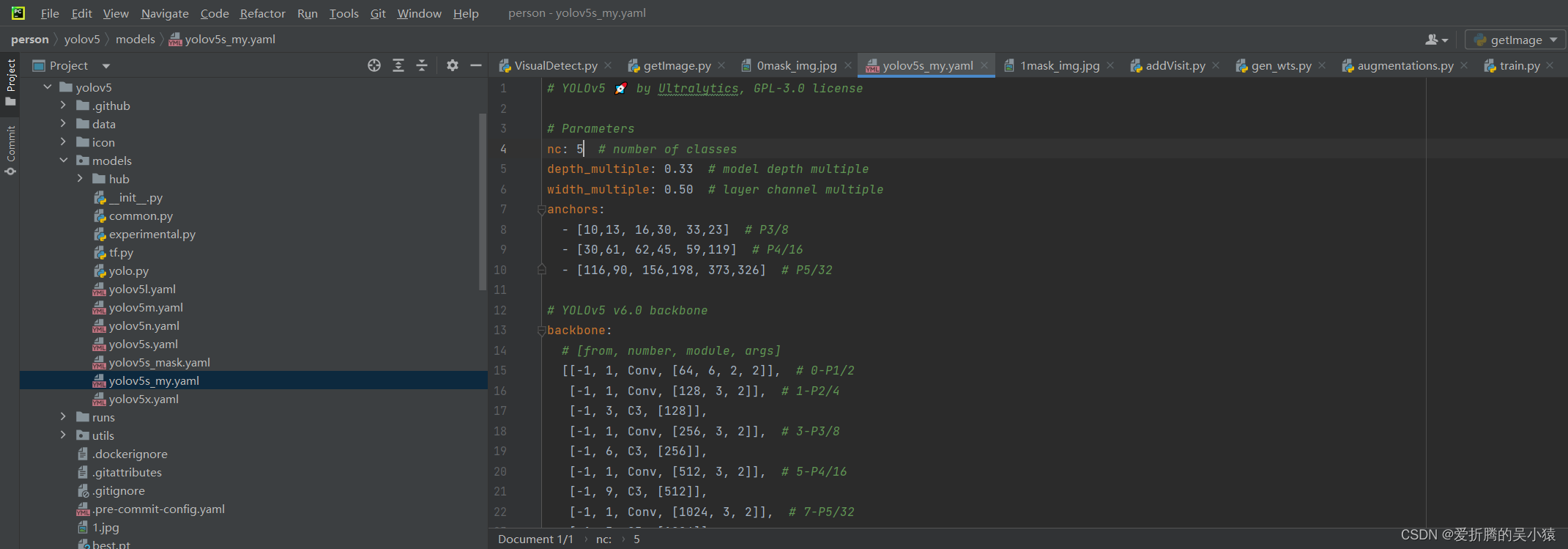
Task: Open the user account icon menu
Action: tap(1436, 40)
